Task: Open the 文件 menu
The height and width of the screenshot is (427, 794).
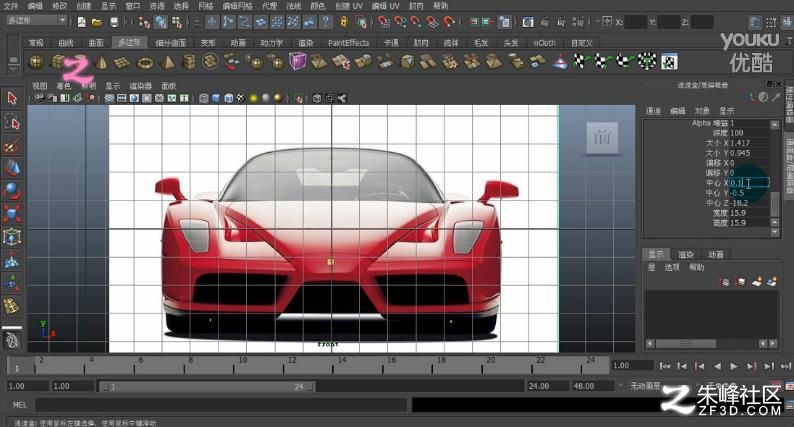Action: point(10,6)
